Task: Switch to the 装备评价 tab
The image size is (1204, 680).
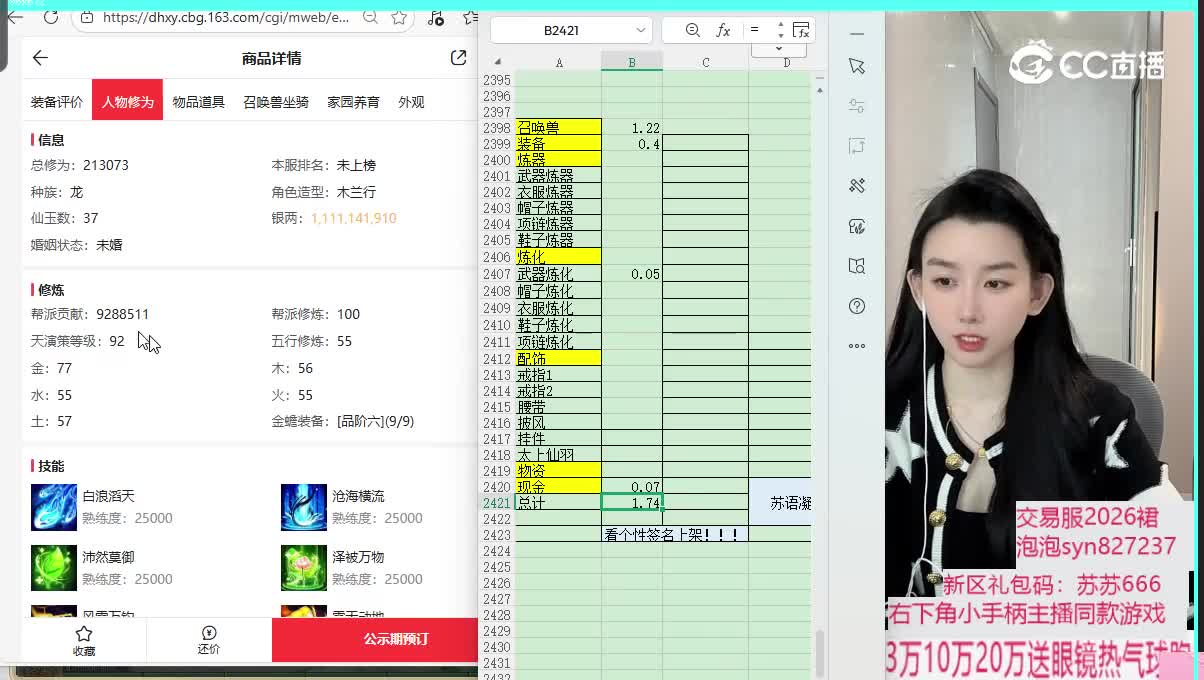Action: [x=57, y=102]
